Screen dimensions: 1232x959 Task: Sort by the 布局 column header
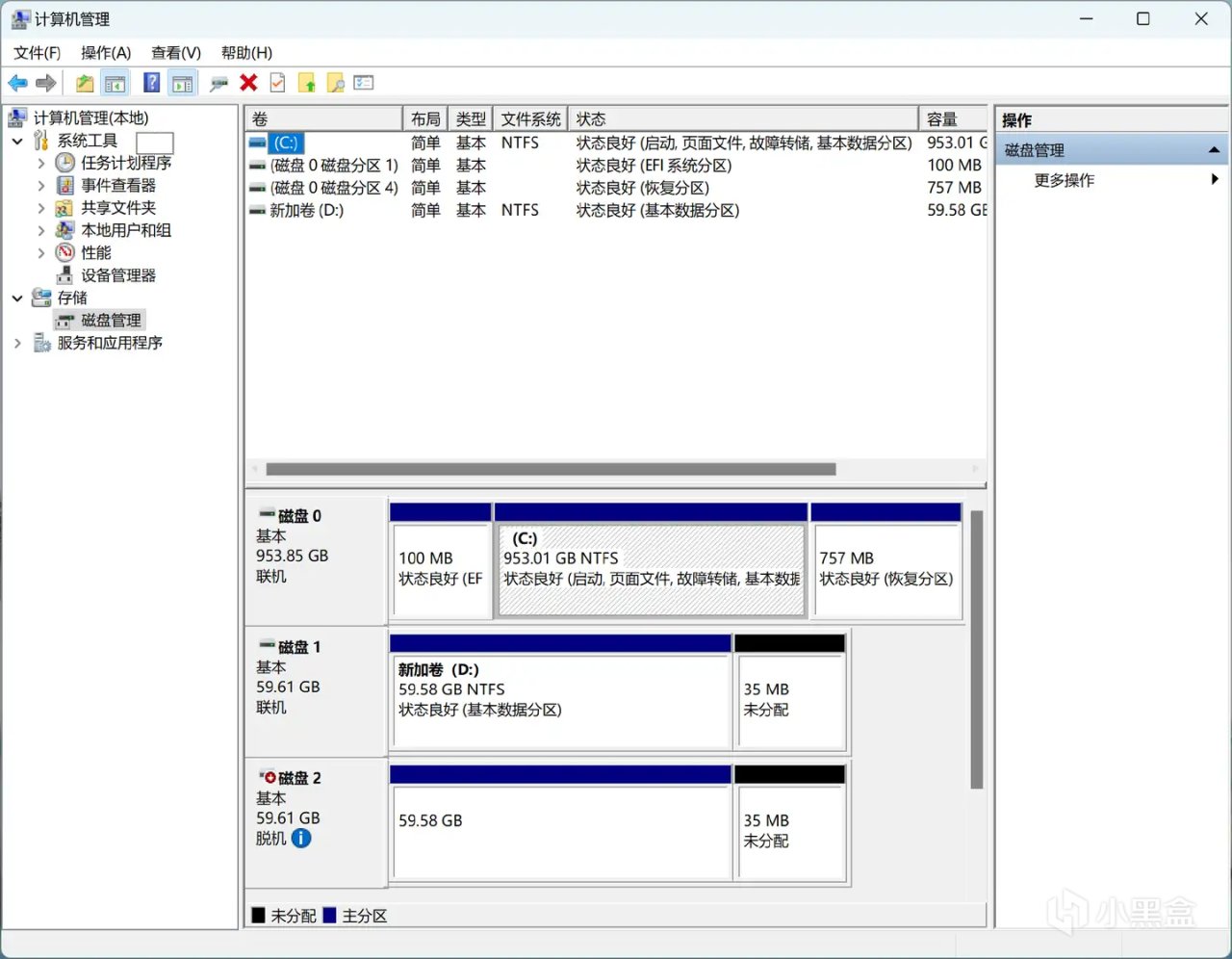pyautogui.click(x=425, y=119)
